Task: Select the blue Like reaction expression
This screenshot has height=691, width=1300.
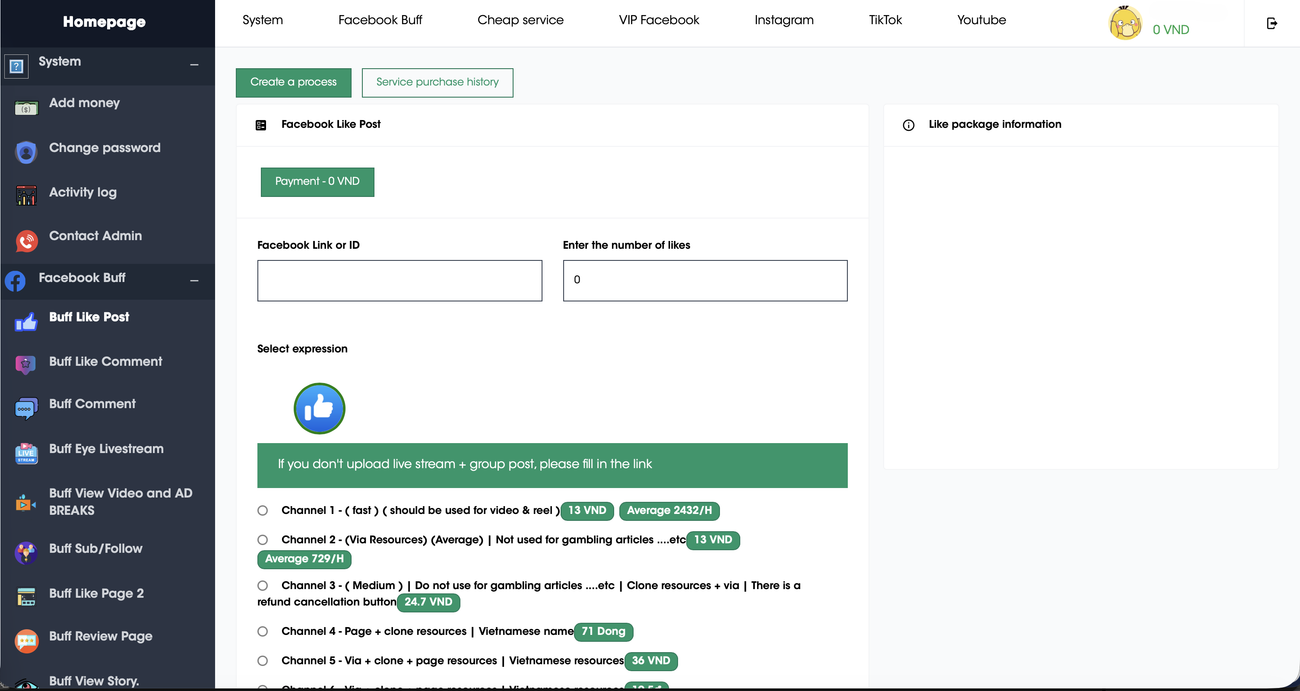Action: click(x=319, y=408)
